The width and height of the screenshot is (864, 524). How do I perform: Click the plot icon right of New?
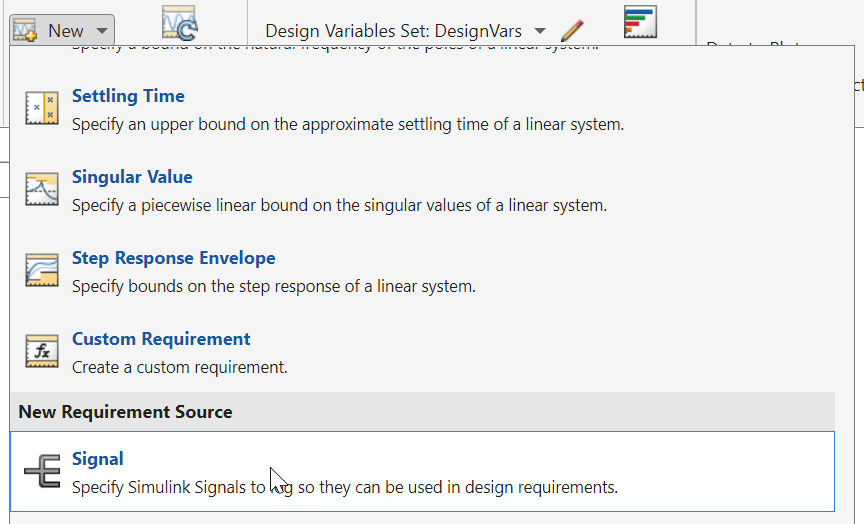179,22
